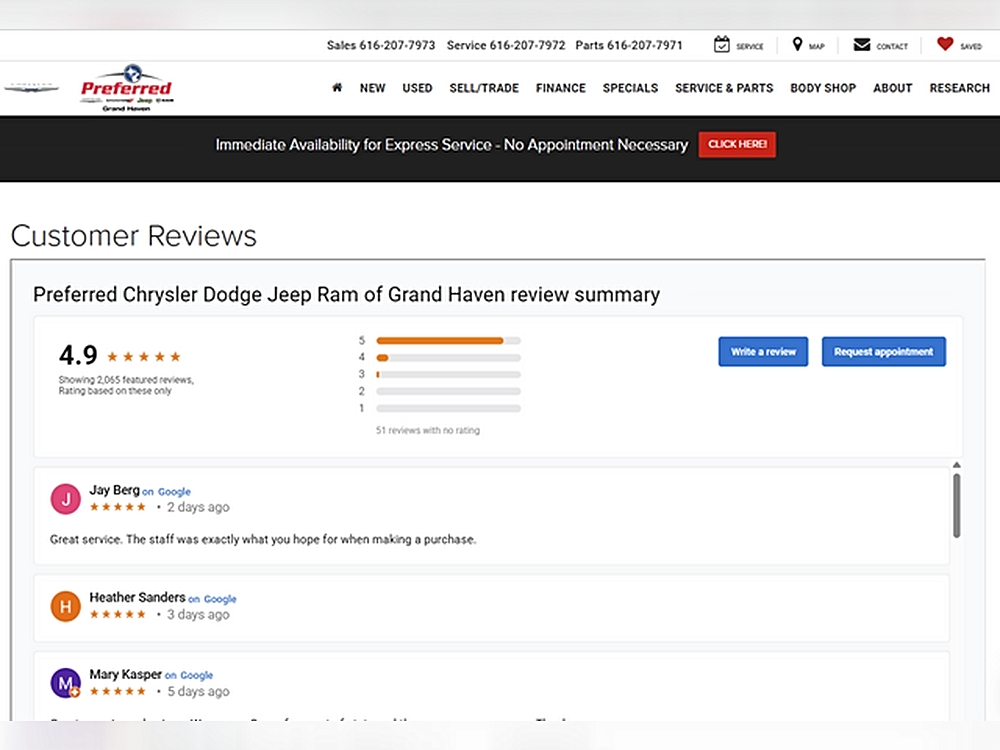
Task: Click the '5 days ago' timestamp
Action: 198,691
